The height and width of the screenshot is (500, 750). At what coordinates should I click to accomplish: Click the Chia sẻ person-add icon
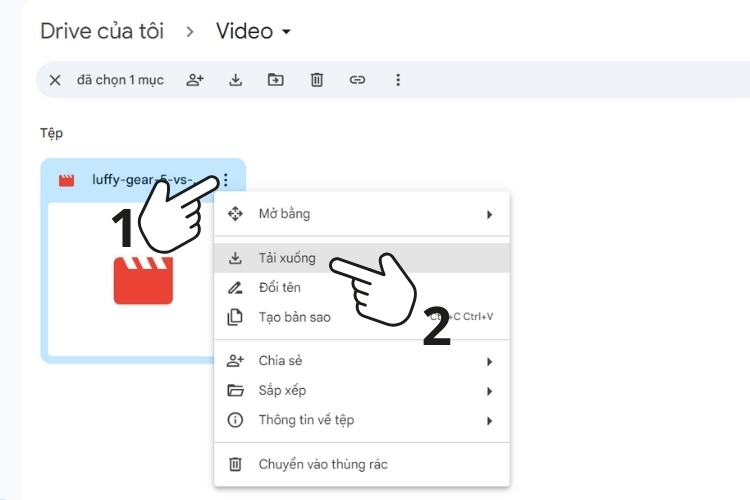235,361
